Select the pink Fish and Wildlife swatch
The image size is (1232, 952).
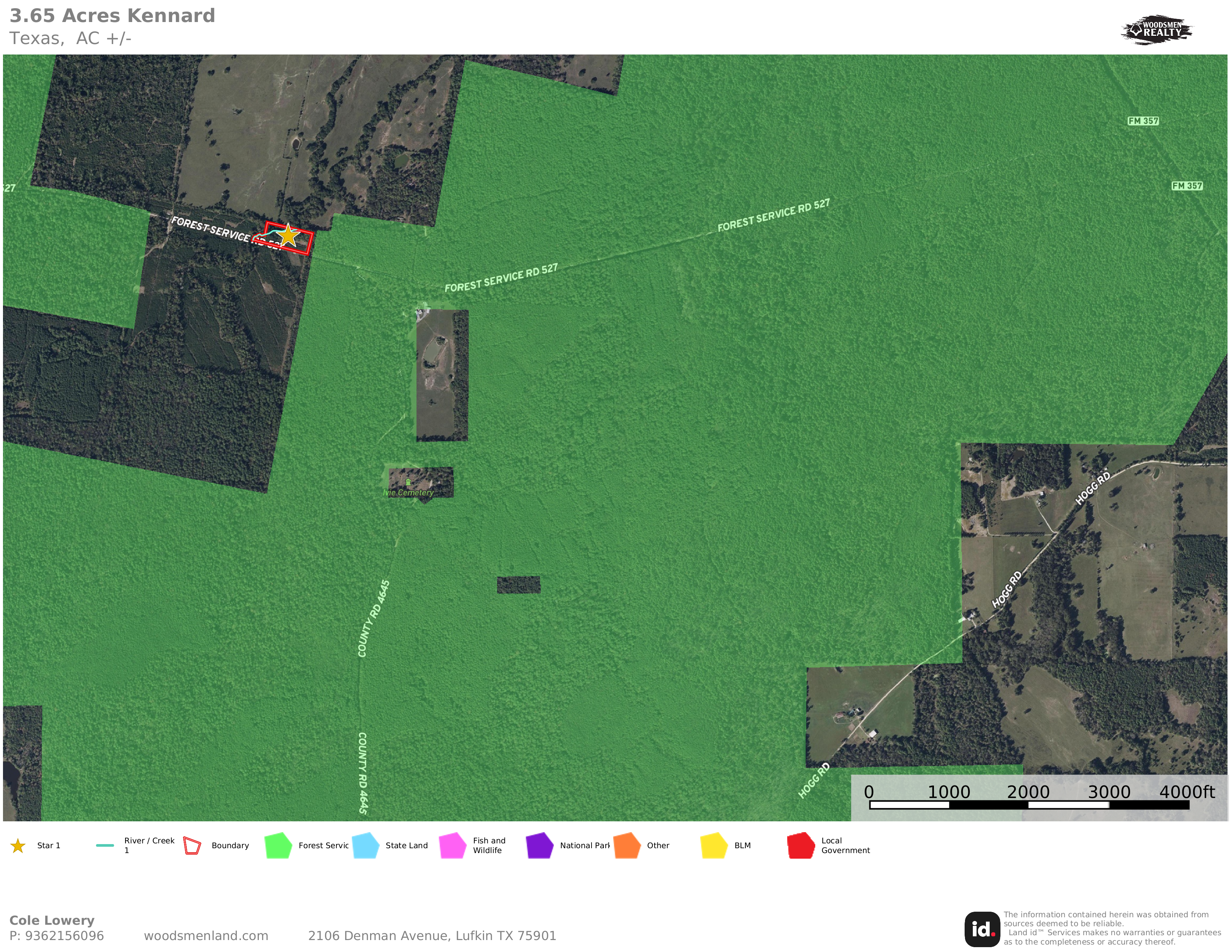(452, 845)
